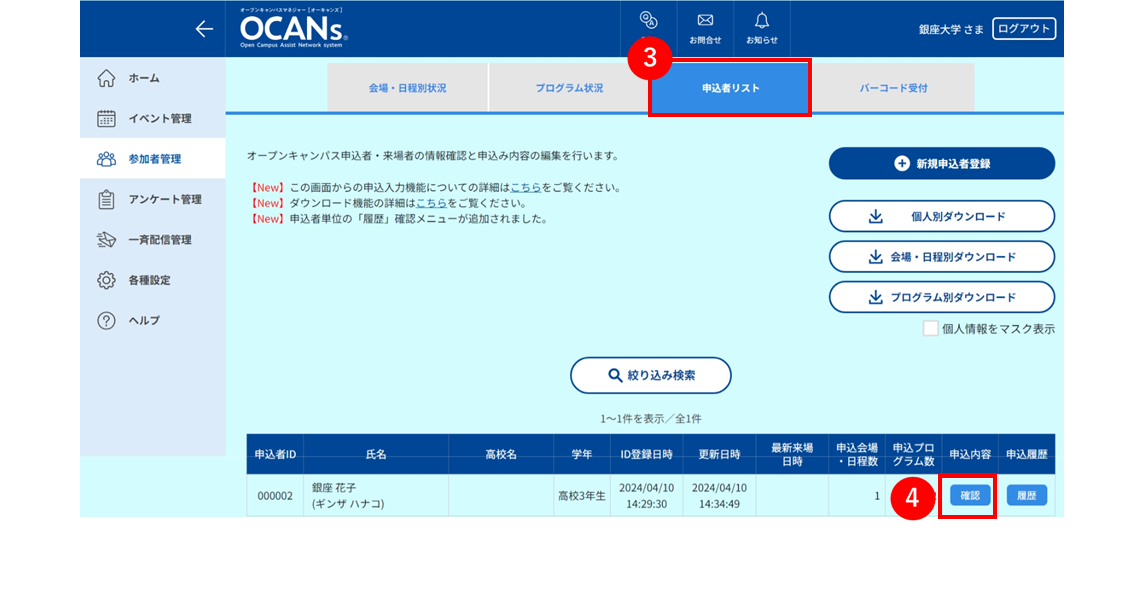Open the お問合せ mail icon
1148x604 pixels.
click(705, 20)
